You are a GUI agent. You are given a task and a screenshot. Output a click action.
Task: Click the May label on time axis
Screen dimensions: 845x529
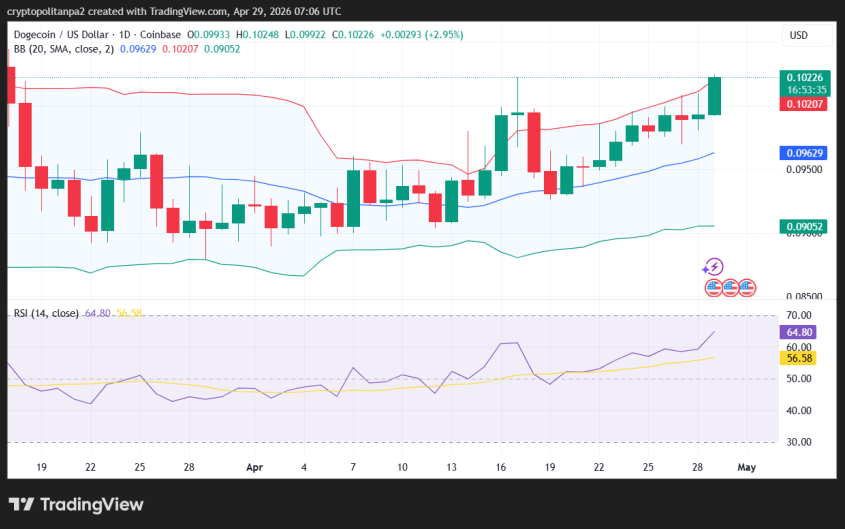pyautogui.click(x=744, y=467)
